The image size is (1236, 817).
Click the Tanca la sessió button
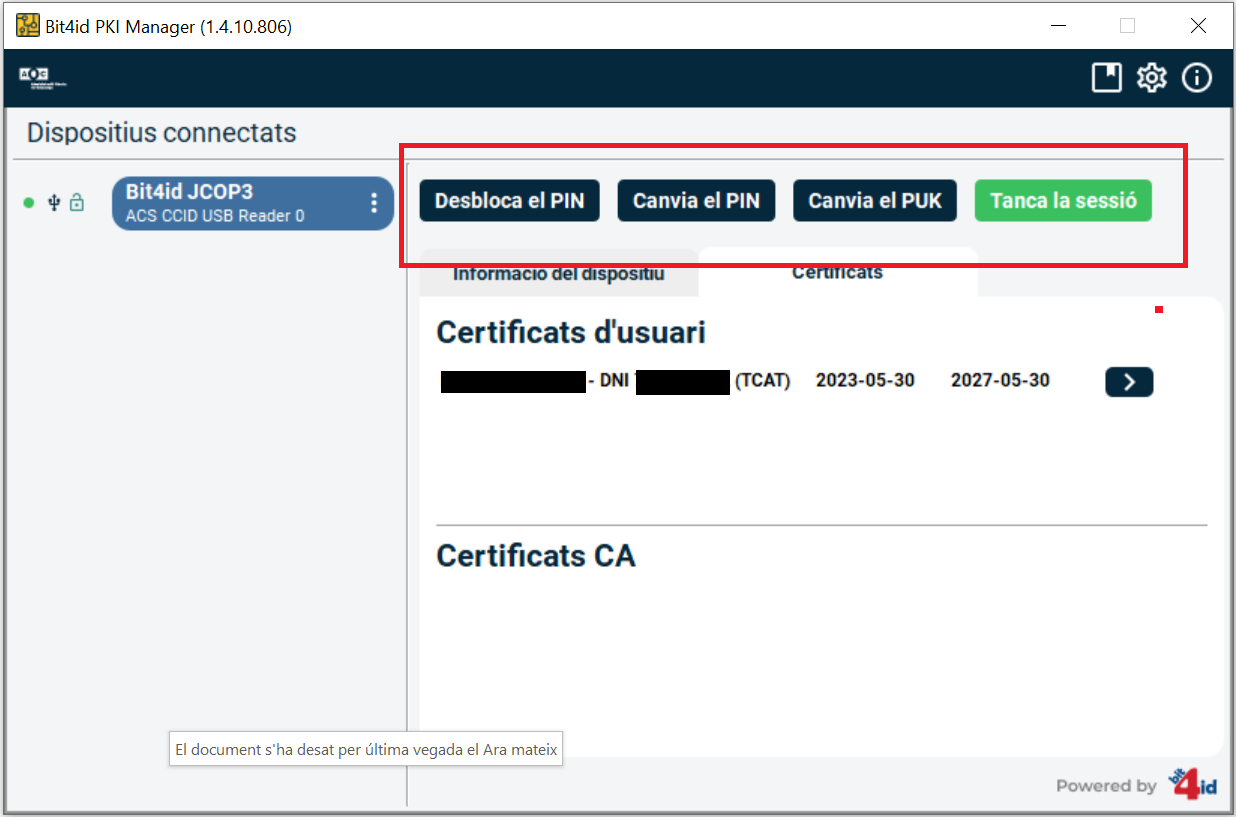[x=1063, y=200]
